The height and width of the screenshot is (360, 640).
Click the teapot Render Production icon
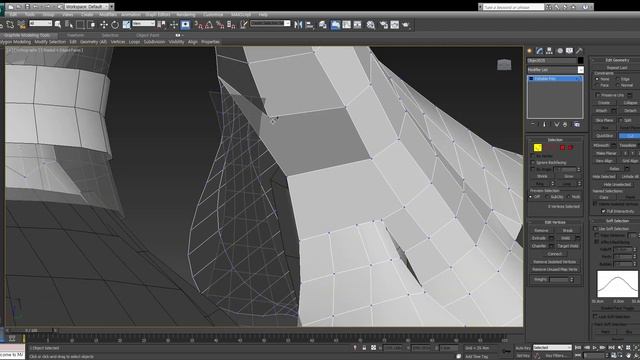pyautogui.click(x=406, y=25)
